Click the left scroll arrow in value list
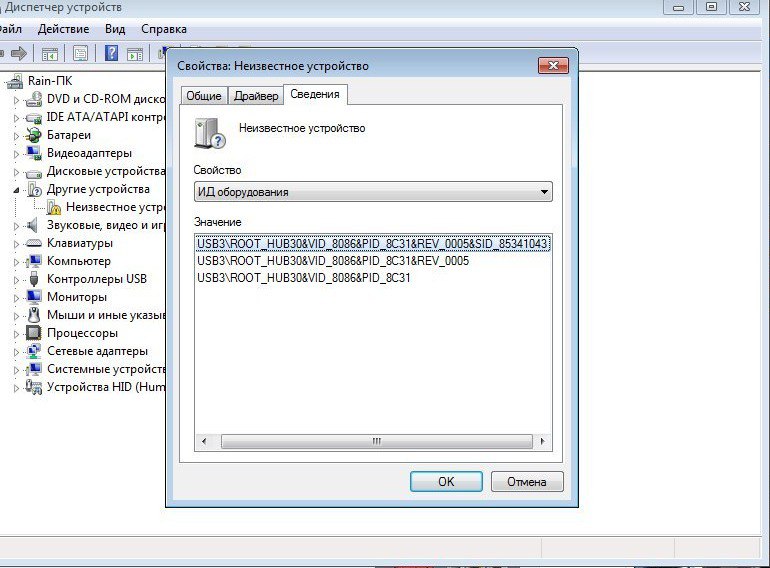Image resolution: width=770 pixels, height=568 pixels. tap(204, 441)
